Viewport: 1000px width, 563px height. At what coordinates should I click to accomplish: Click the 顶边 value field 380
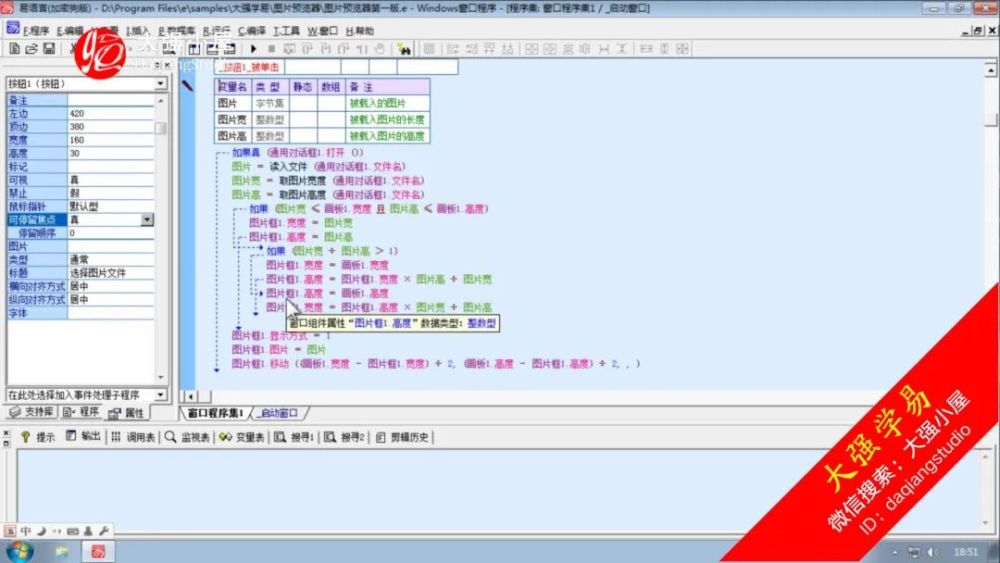(x=110, y=127)
